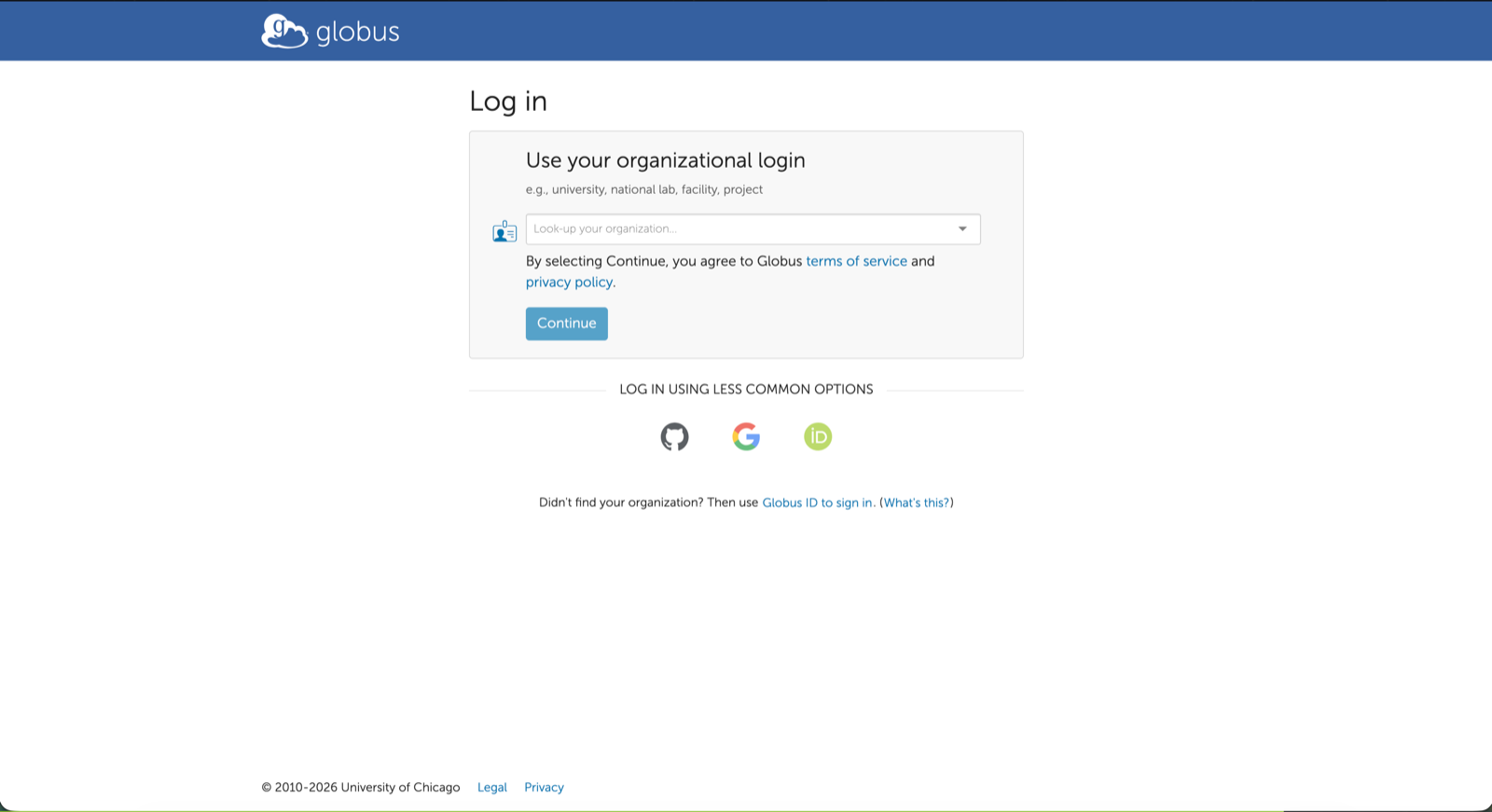Image resolution: width=1492 pixels, height=812 pixels.
Task: Open the Legal footer link
Action: (x=492, y=788)
